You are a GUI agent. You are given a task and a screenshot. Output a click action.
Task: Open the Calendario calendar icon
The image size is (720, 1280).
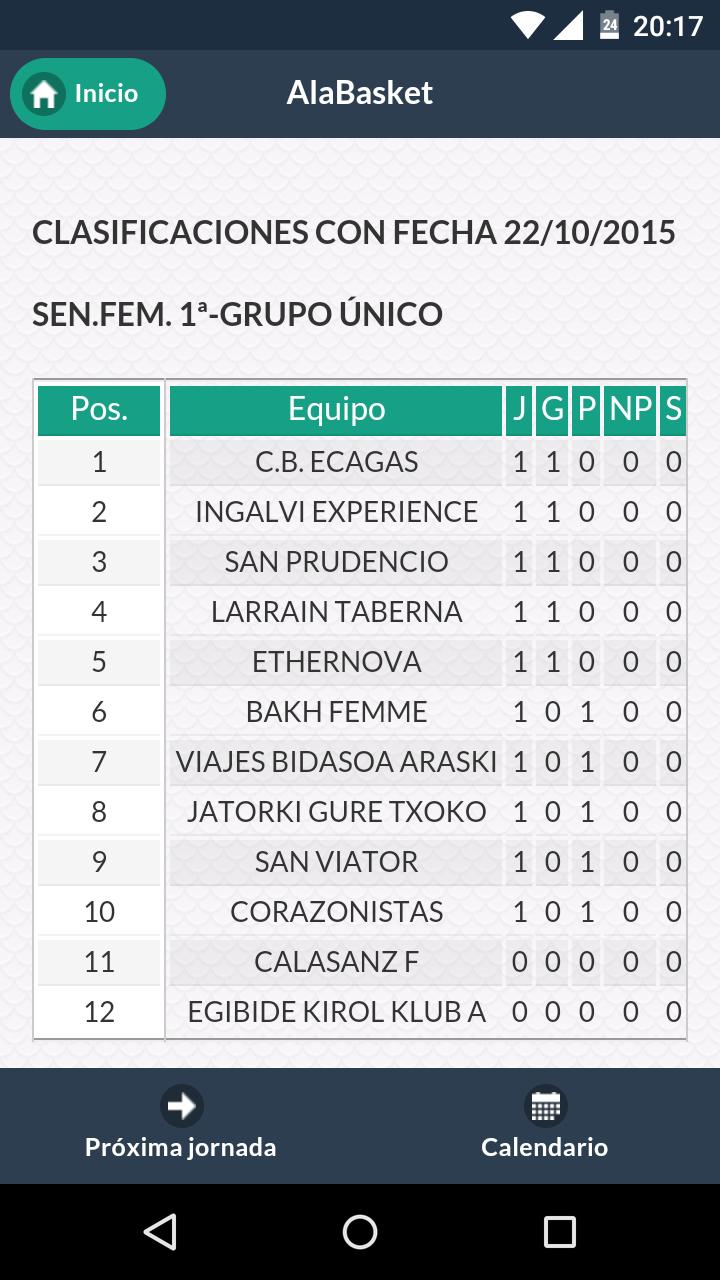click(545, 1106)
